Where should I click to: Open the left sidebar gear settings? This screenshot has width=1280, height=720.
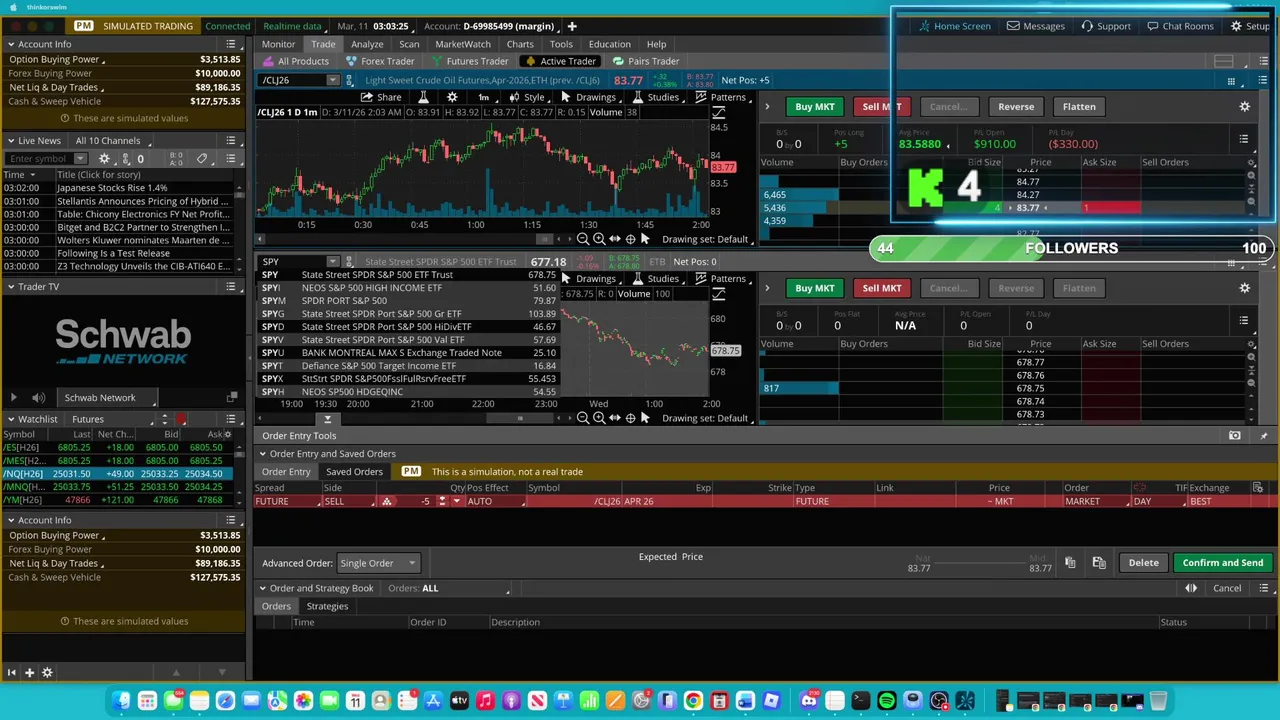[47, 673]
